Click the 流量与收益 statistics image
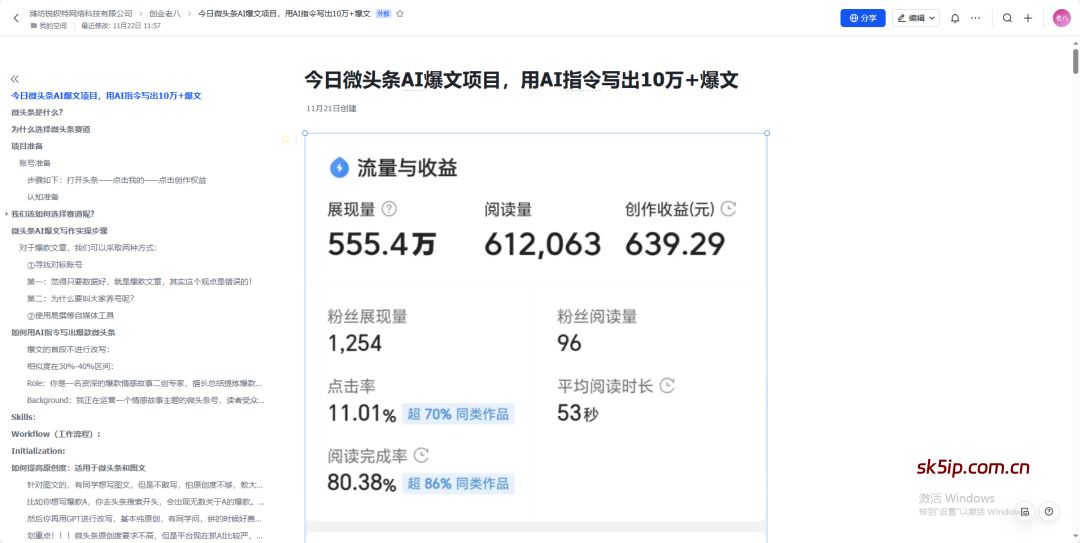The width and height of the screenshot is (1080, 543). tap(536, 338)
